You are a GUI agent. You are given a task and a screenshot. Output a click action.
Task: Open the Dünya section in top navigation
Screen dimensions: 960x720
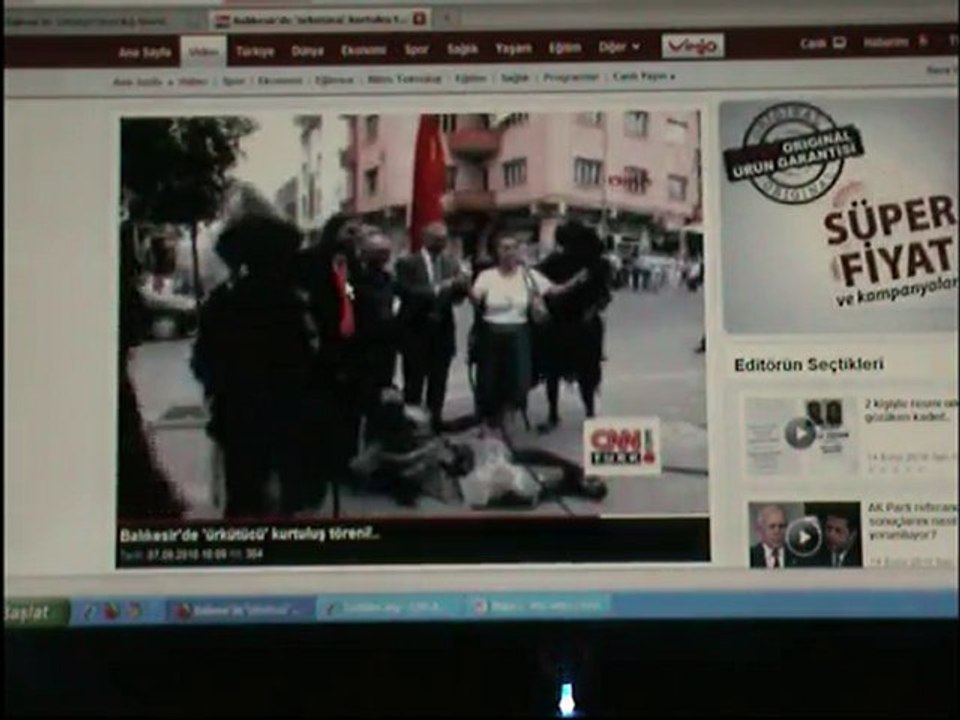click(x=307, y=51)
